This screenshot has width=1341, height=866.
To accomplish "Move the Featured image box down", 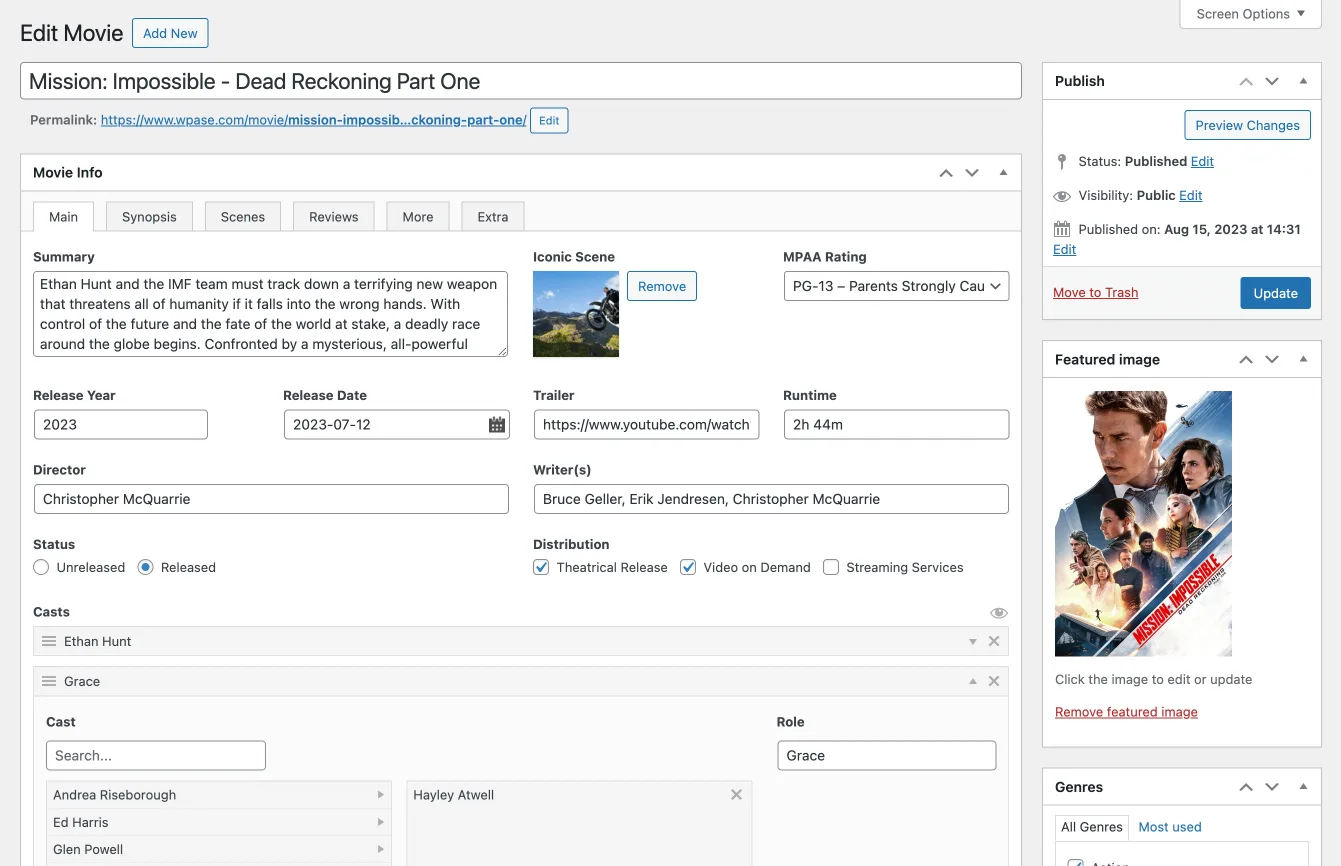I will [1272, 359].
